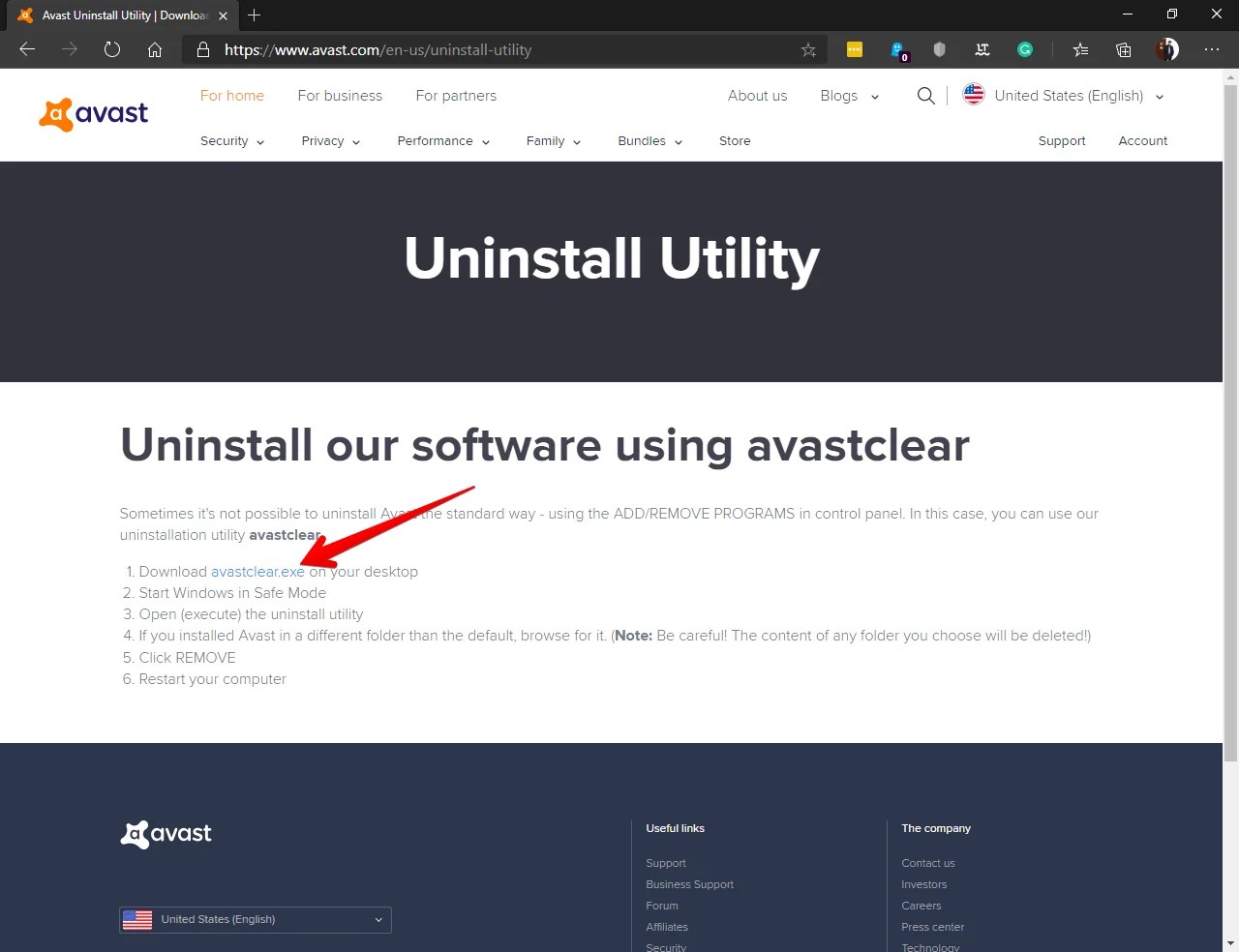
Task: Select the For partners tab
Action: point(456,96)
